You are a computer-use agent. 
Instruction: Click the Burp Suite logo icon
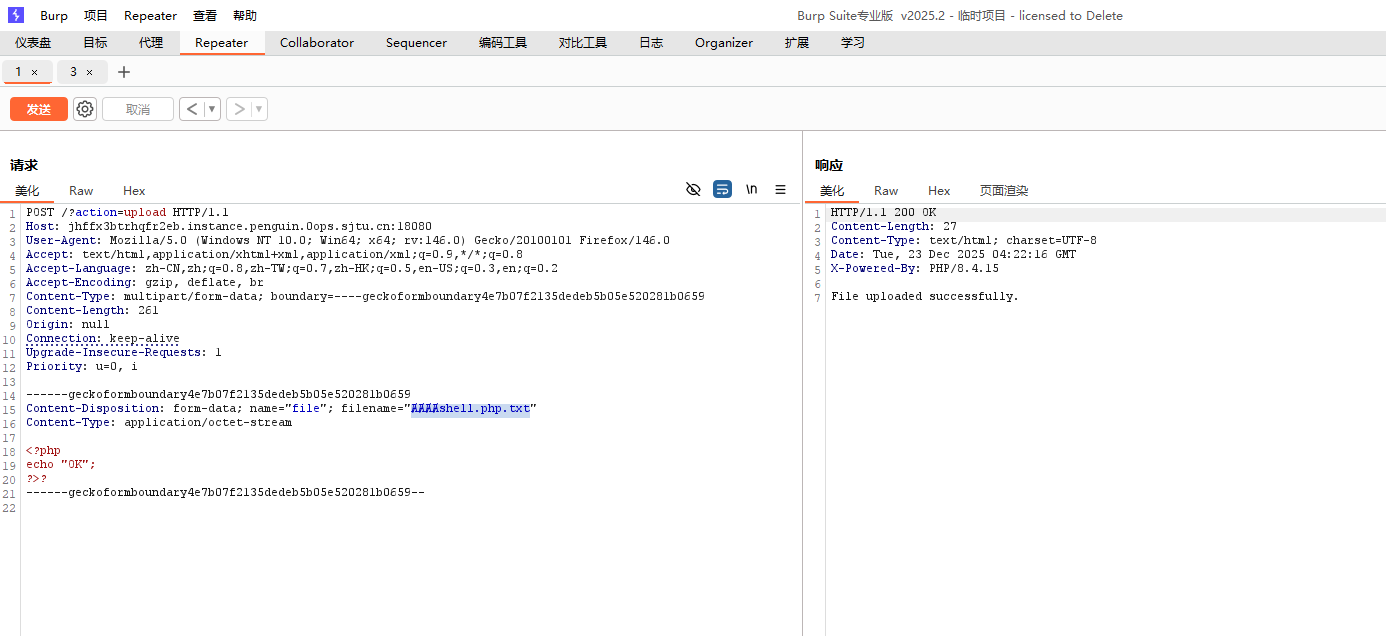16,15
